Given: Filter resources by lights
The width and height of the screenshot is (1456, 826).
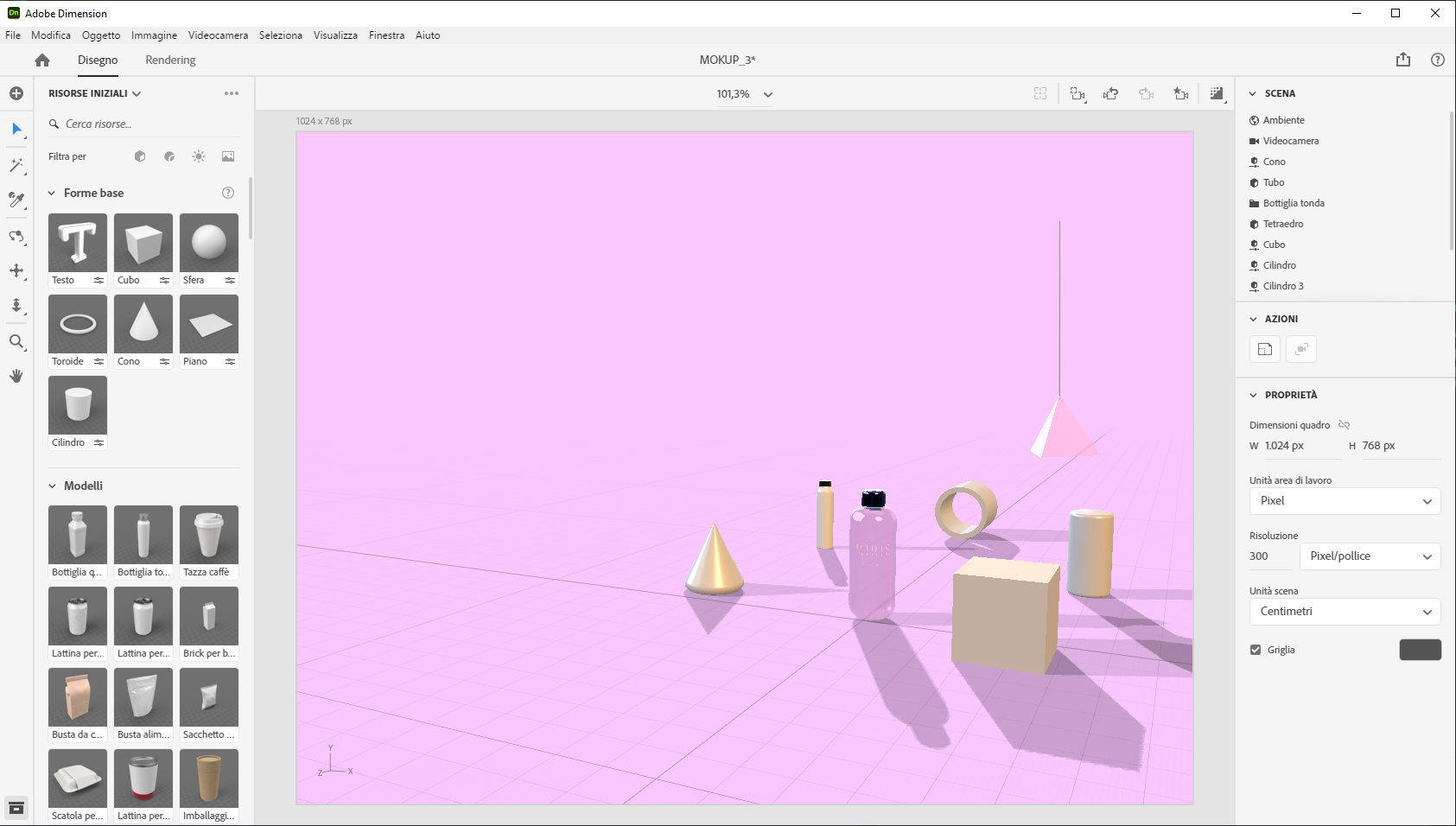Looking at the screenshot, I should coord(199,156).
